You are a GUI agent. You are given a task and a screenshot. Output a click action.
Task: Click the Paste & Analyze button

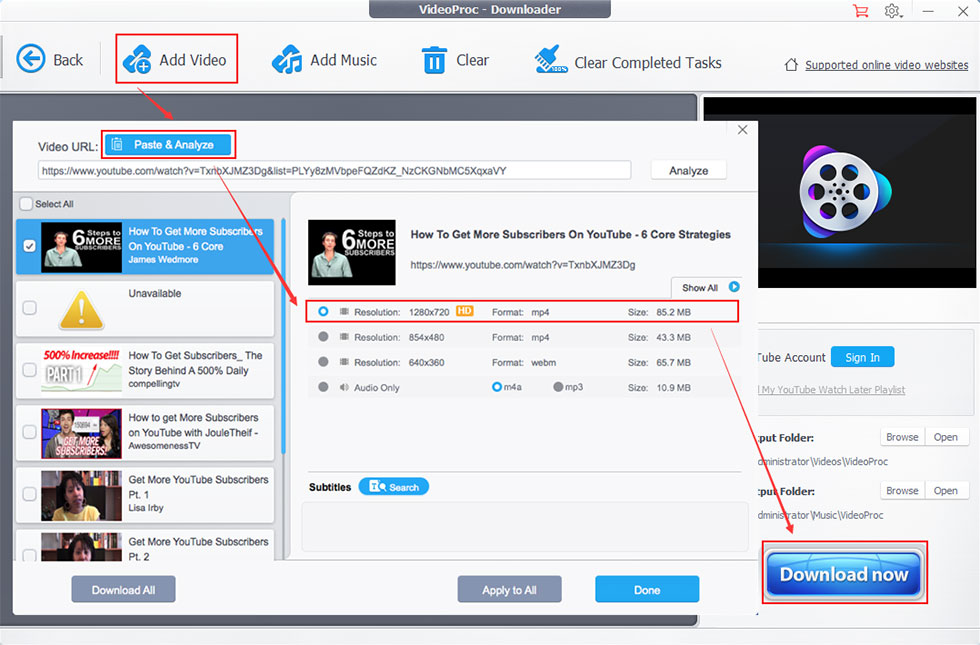[169, 145]
